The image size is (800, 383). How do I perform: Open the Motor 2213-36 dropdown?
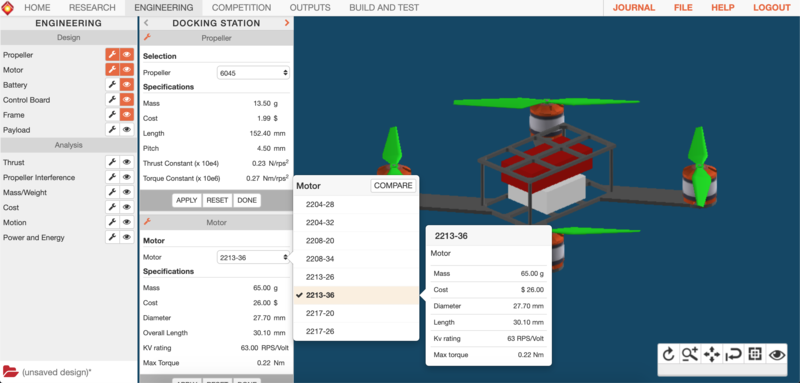[254, 258]
